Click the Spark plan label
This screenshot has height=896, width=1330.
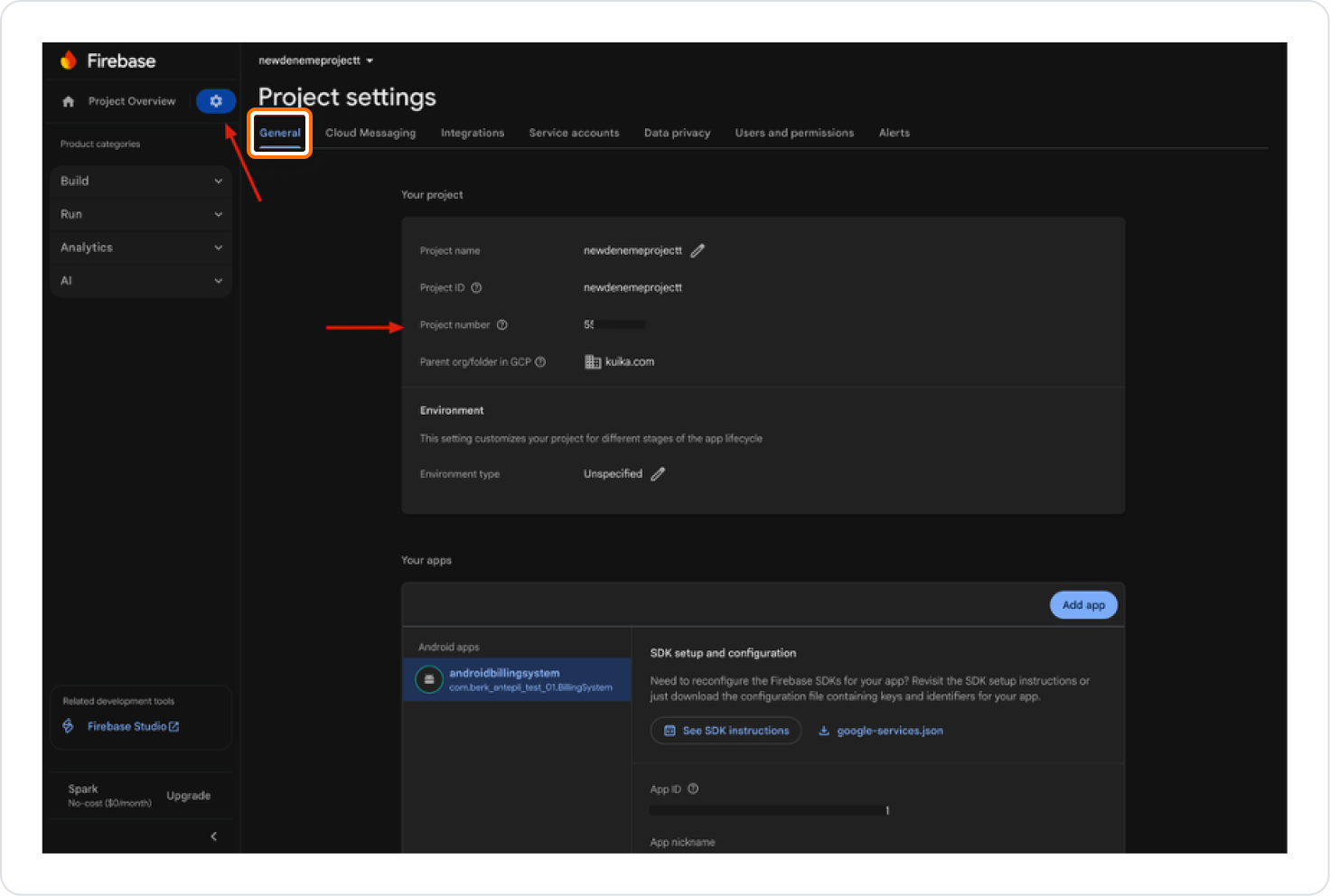[x=83, y=789]
